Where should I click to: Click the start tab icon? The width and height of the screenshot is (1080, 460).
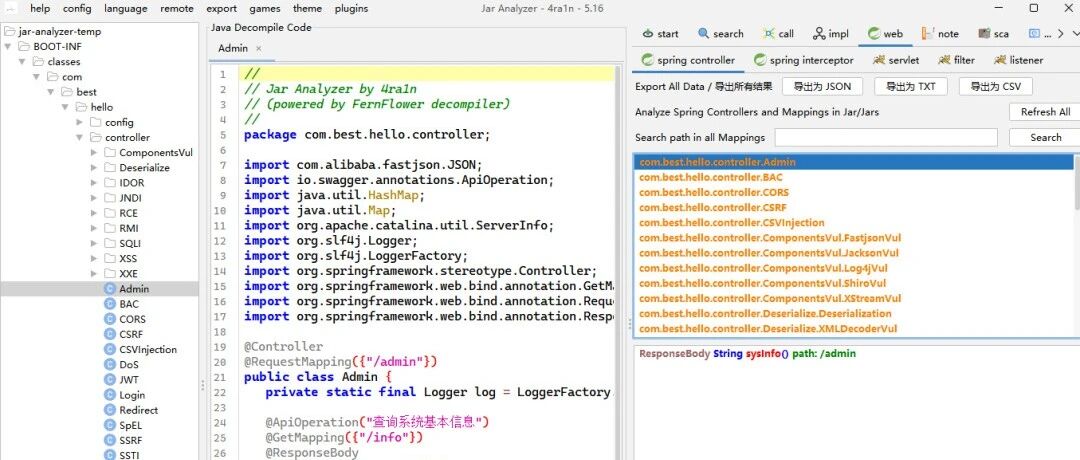647,33
